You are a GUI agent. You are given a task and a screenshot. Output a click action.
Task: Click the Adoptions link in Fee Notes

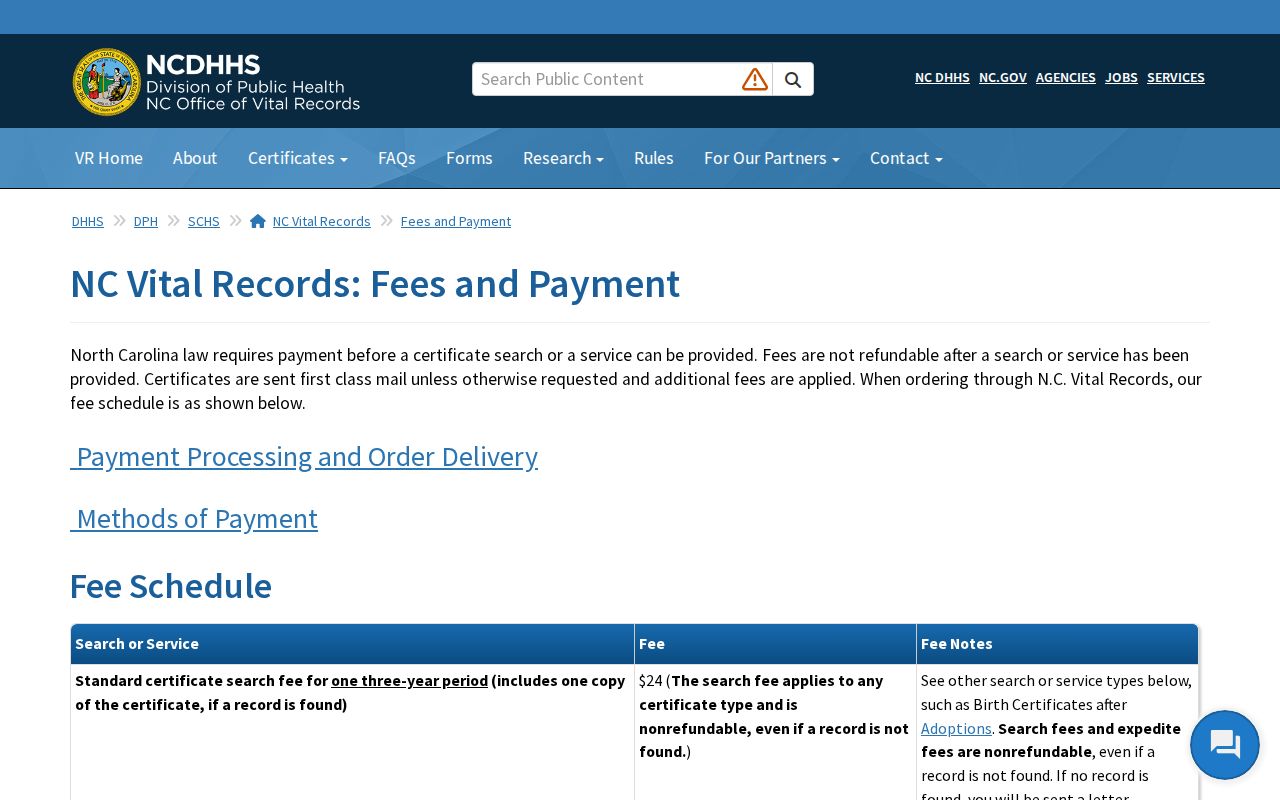[x=956, y=728]
